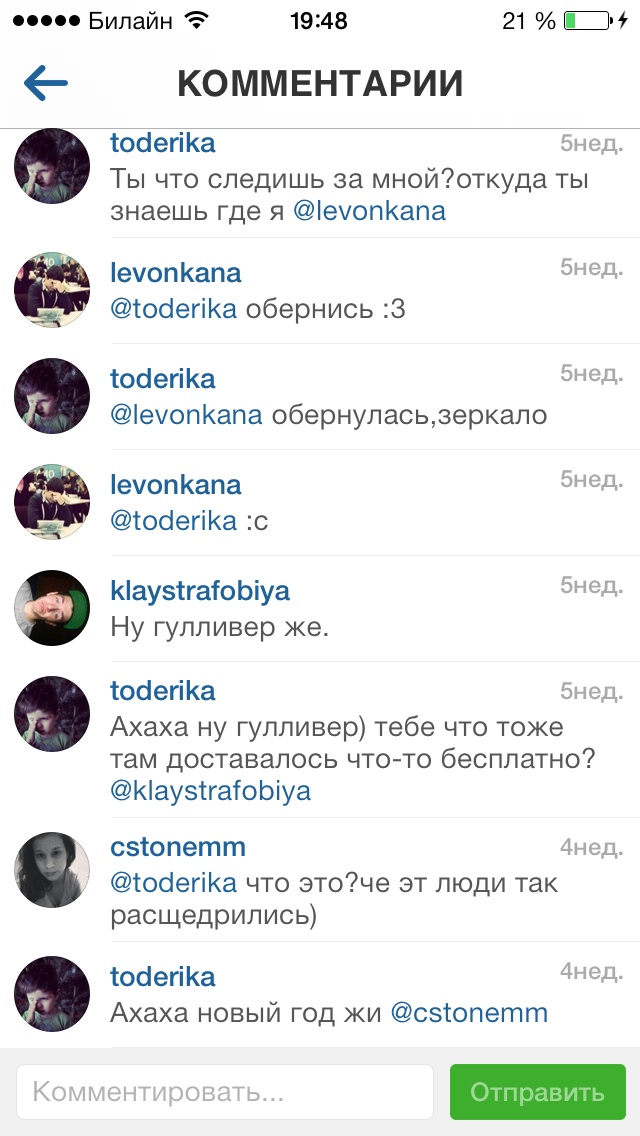Viewport: 640px width, 1136px height.
Task: Tap toderika's avatar beside "Ахаха новый год"
Action: 52,994
